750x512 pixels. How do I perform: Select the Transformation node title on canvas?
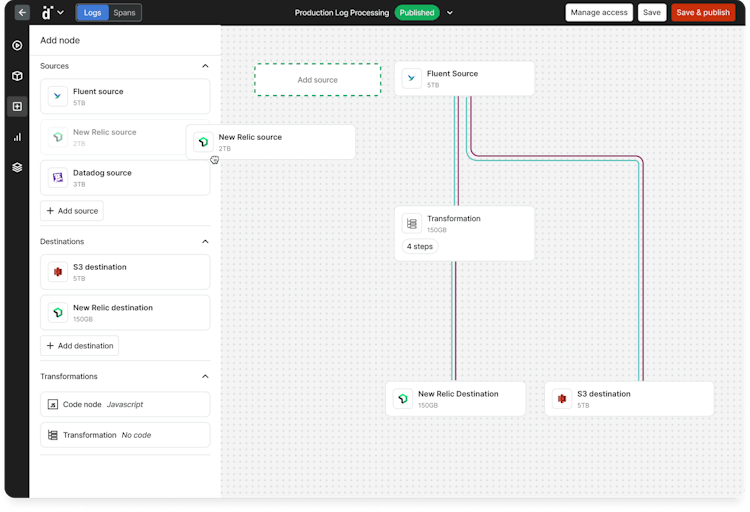coord(454,219)
